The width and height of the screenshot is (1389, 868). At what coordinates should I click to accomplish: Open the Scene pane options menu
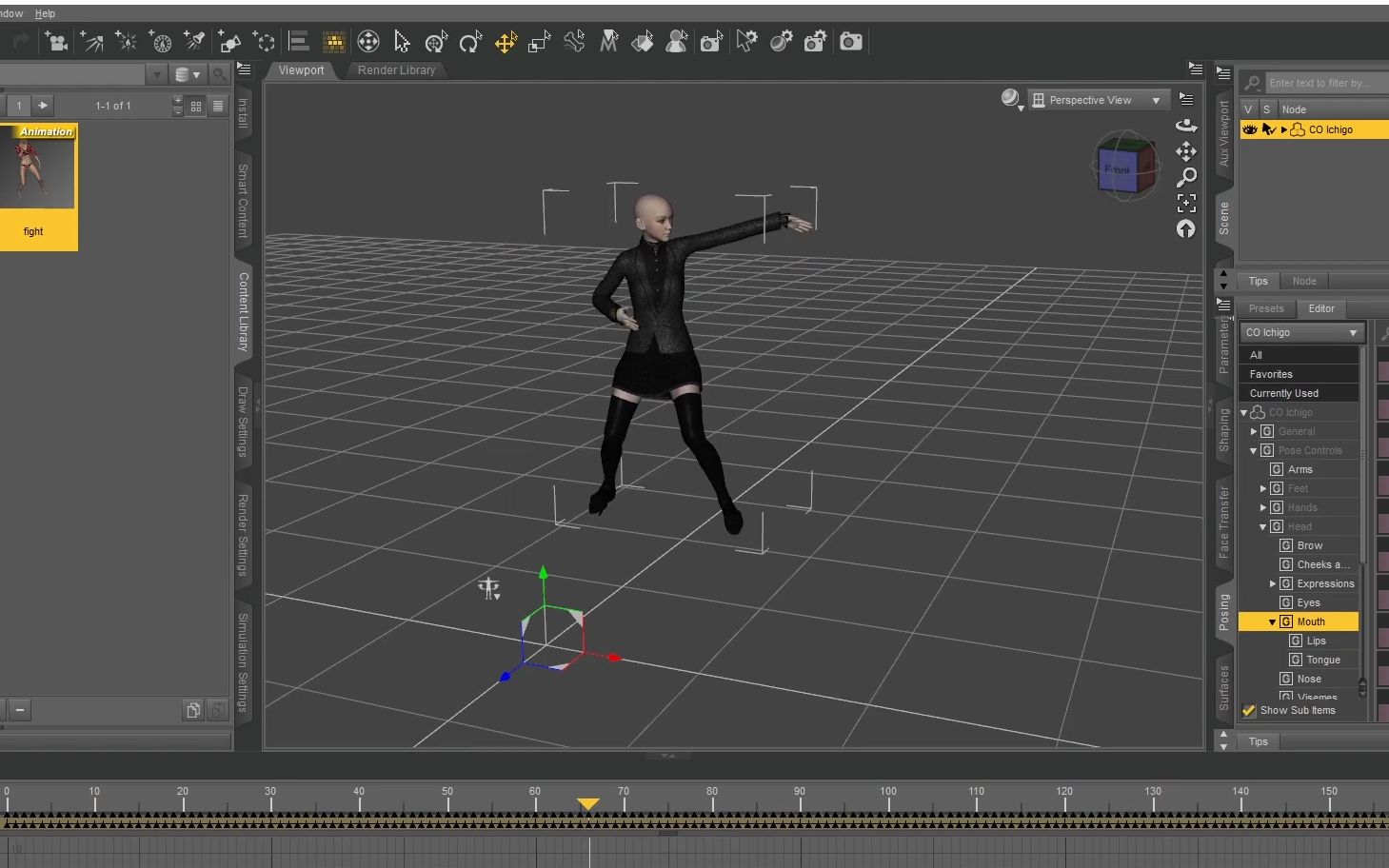tap(1224, 72)
